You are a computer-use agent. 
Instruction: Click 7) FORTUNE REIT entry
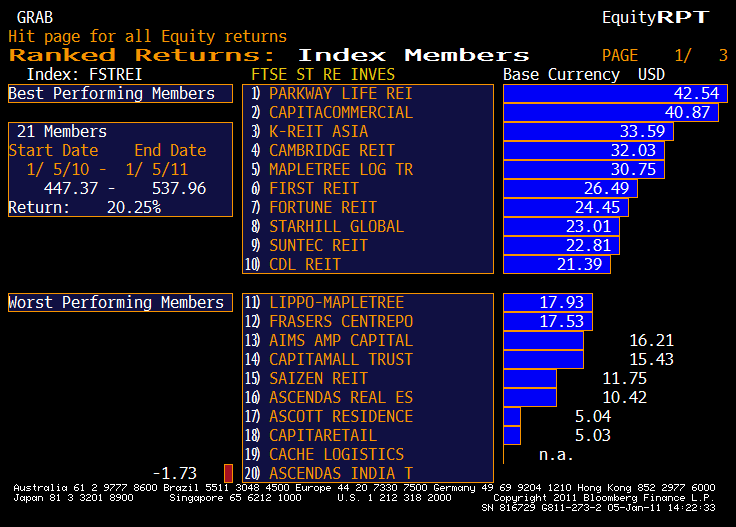coord(368,207)
